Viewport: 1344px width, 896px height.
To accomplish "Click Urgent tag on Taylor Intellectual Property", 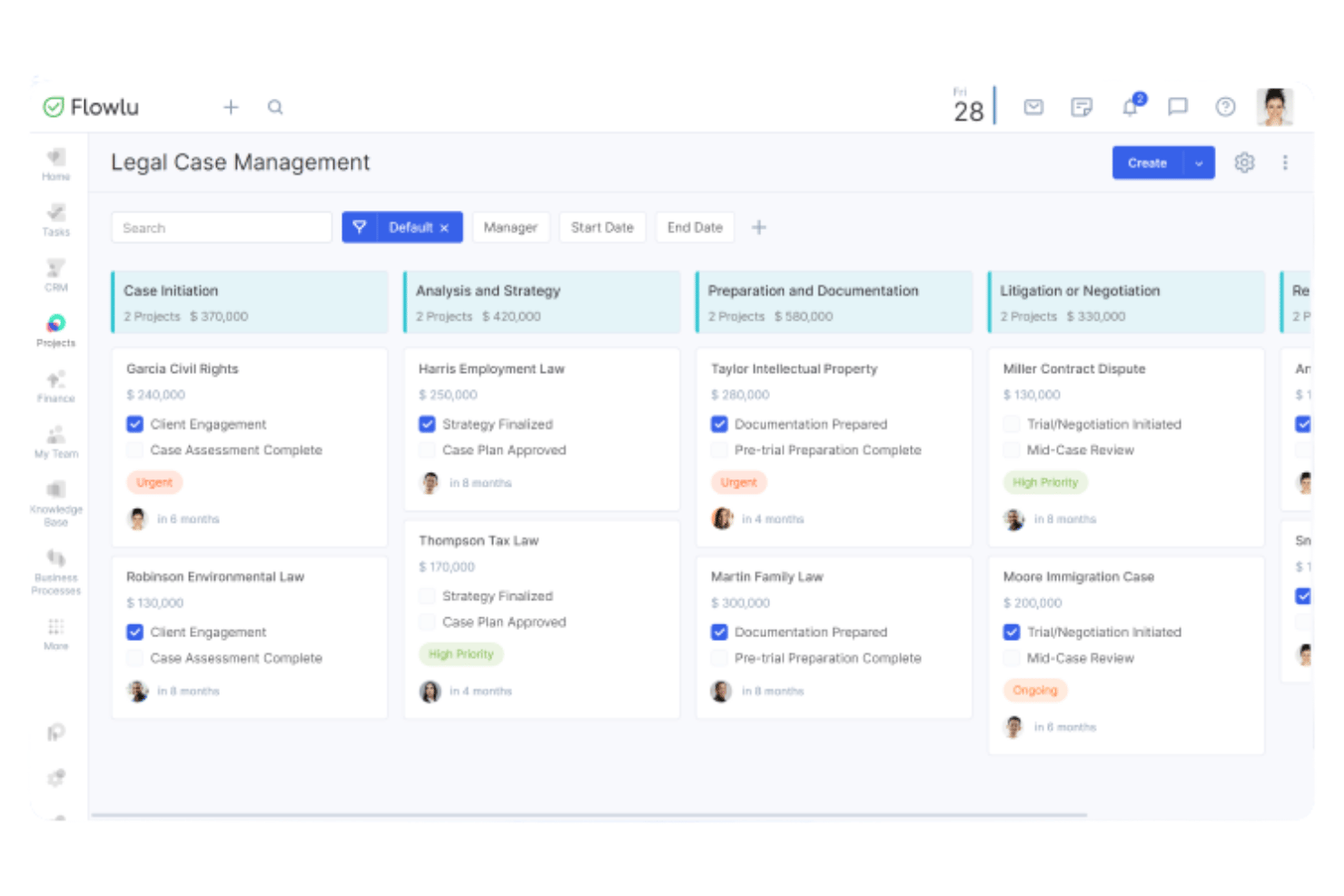I will coord(739,483).
